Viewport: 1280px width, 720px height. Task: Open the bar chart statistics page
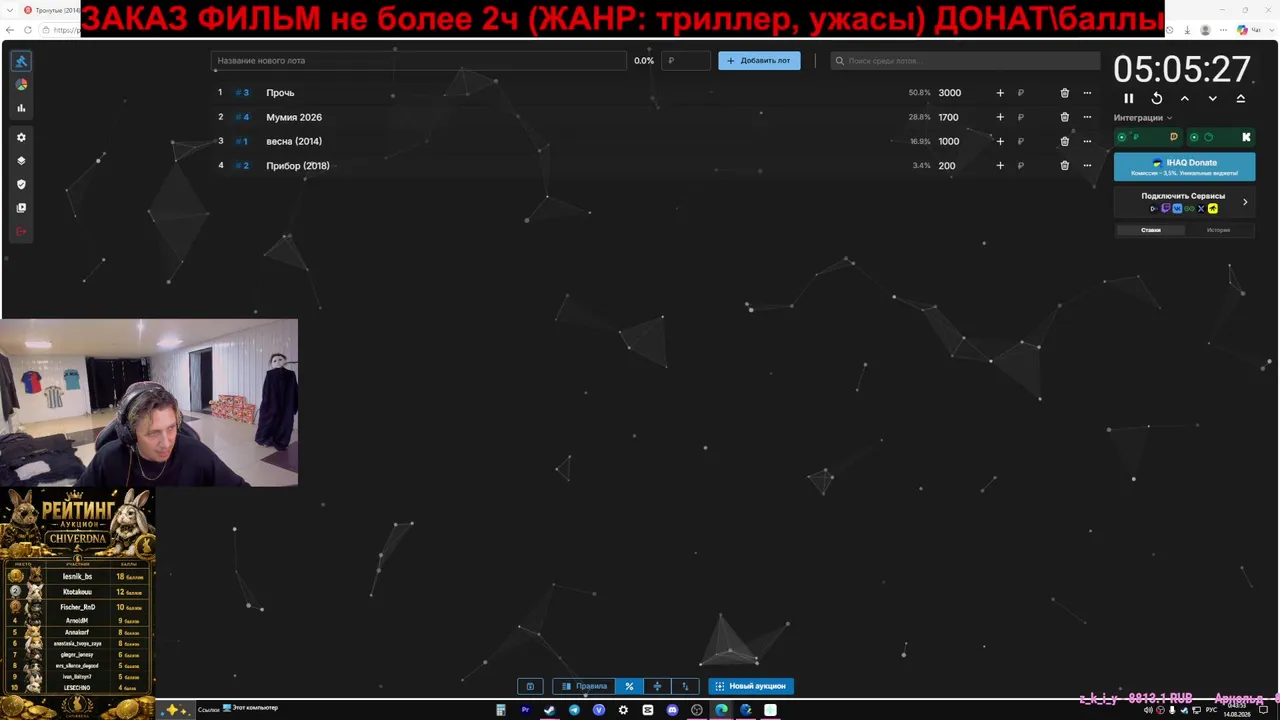coord(21,108)
